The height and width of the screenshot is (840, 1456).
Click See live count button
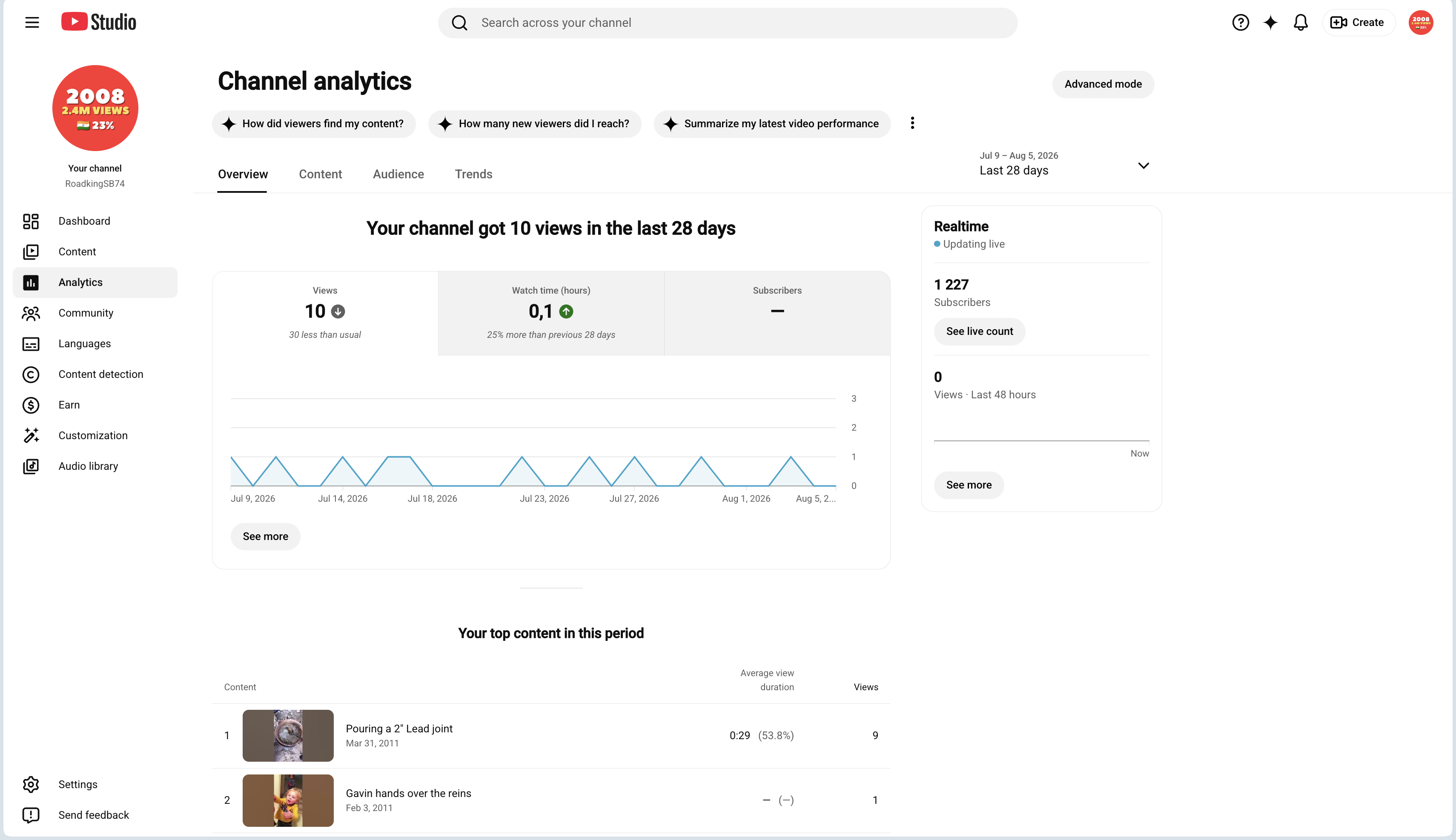(979, 331)
